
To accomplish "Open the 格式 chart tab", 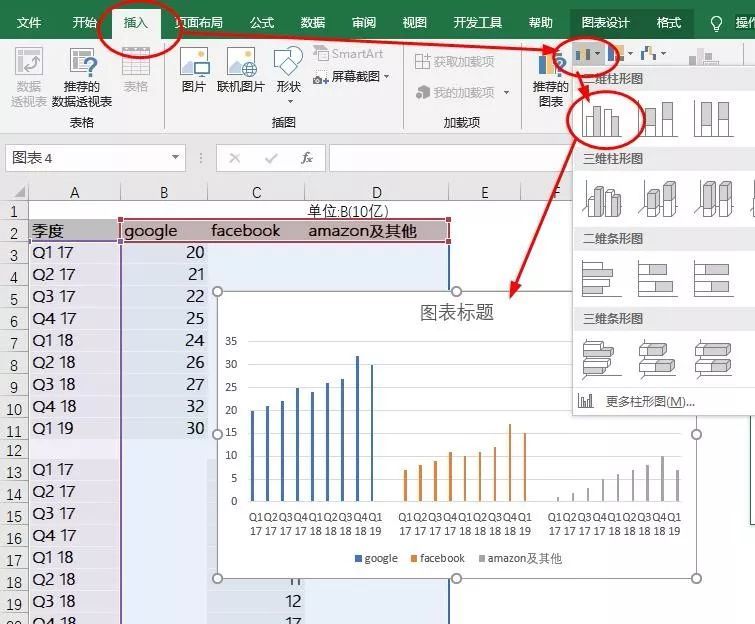I will (x=669, y=23).
